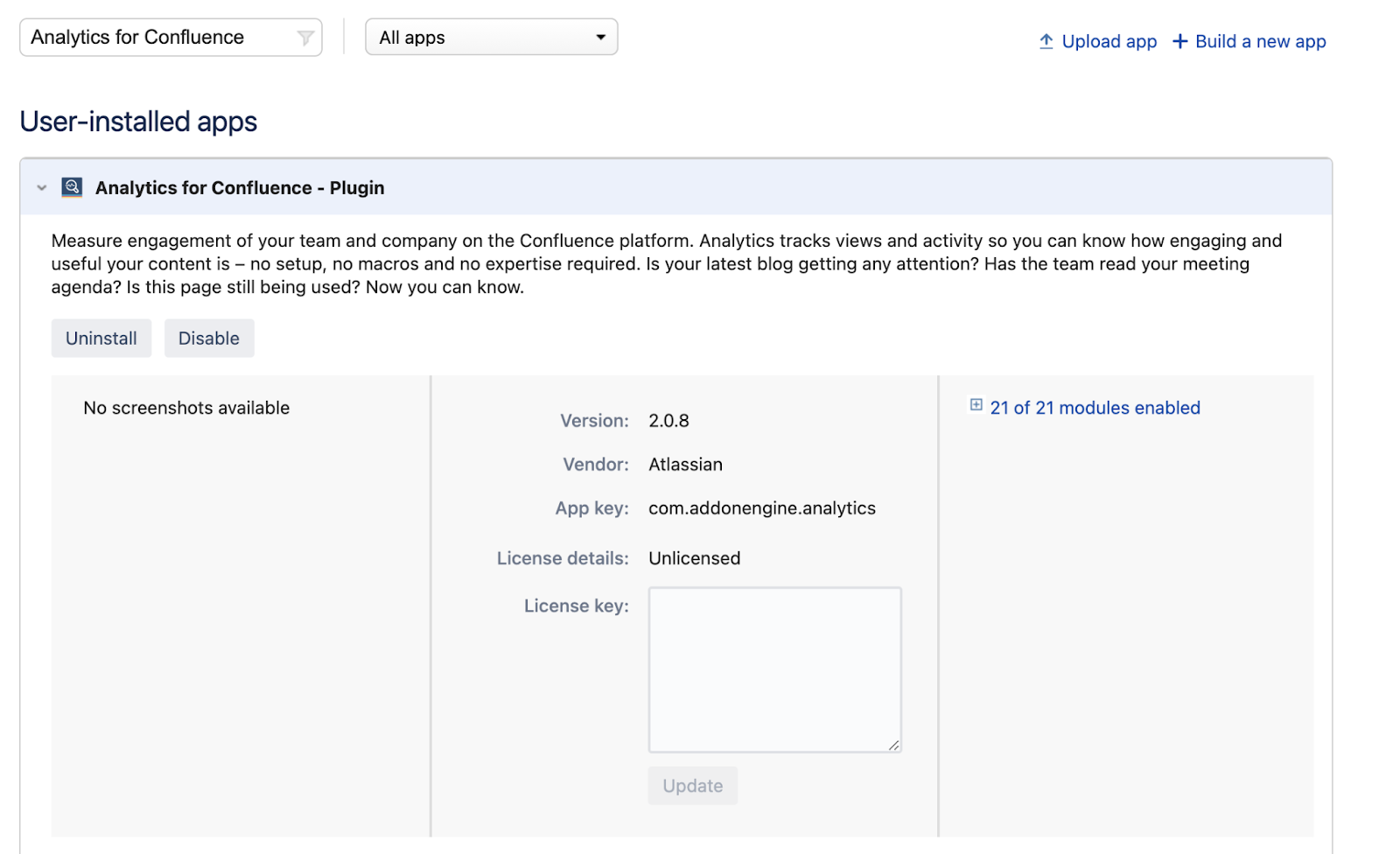Click the plugin description paragraph

[667, 263]
